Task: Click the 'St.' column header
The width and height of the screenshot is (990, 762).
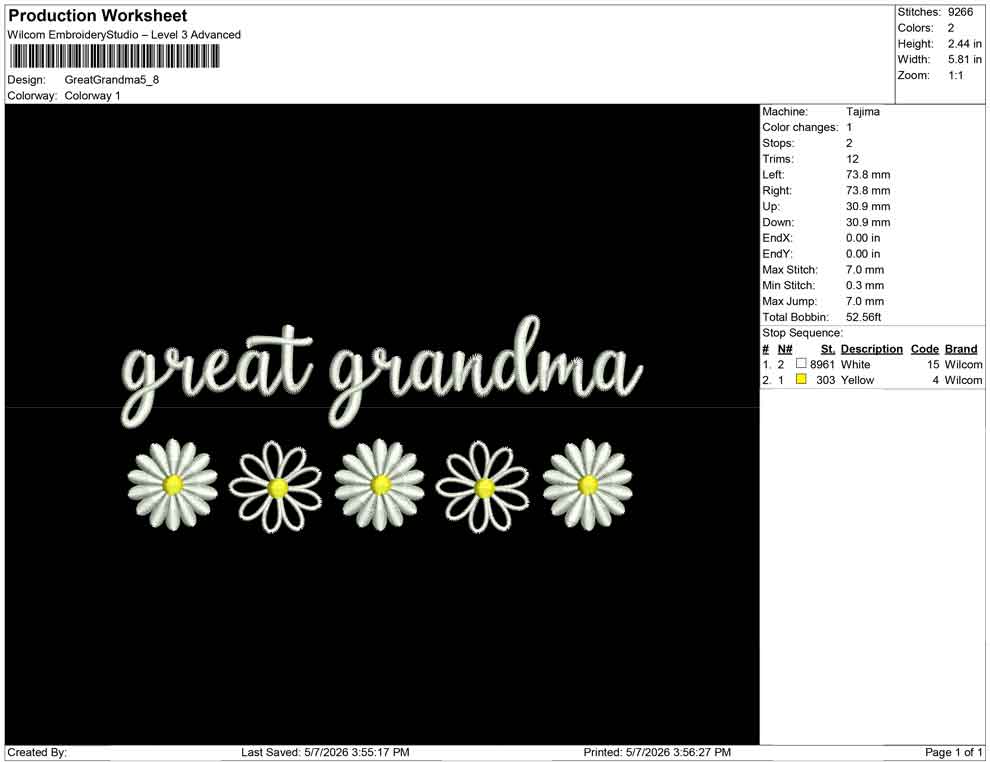Action: point(827,349)
